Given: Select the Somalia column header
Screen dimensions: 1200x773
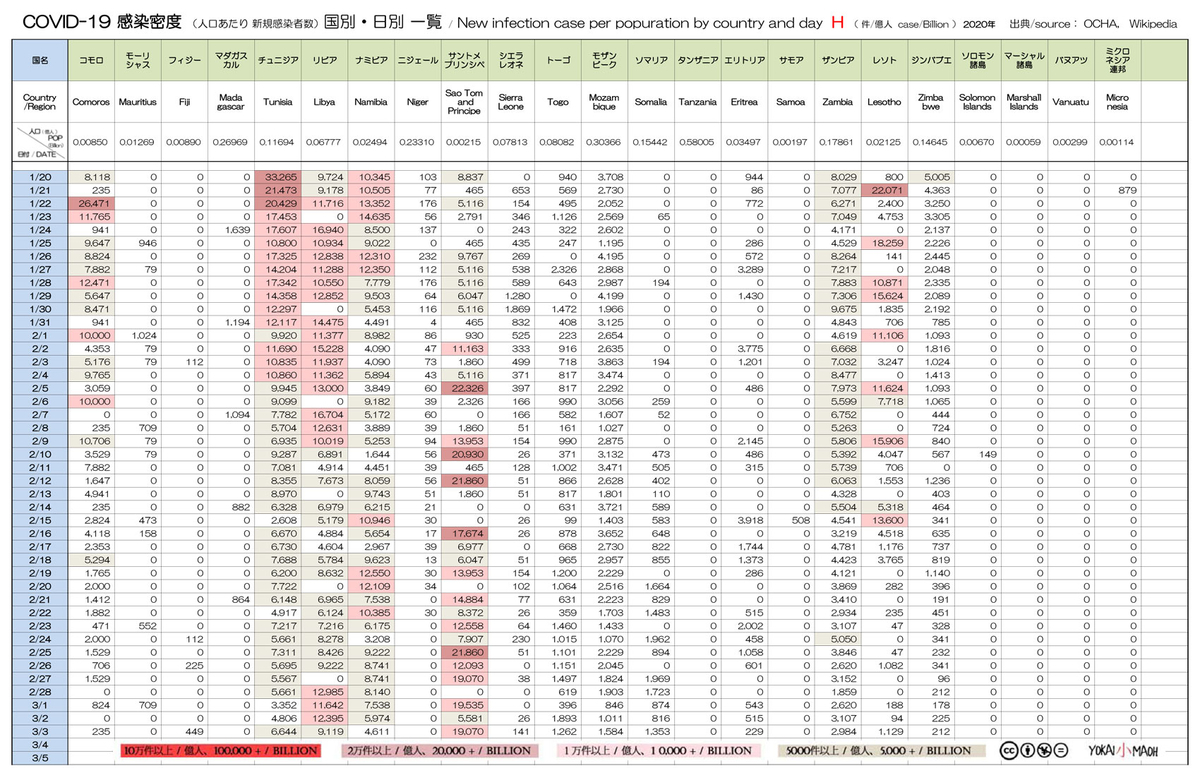Looking at the screenshot, I should click(651, 102).
